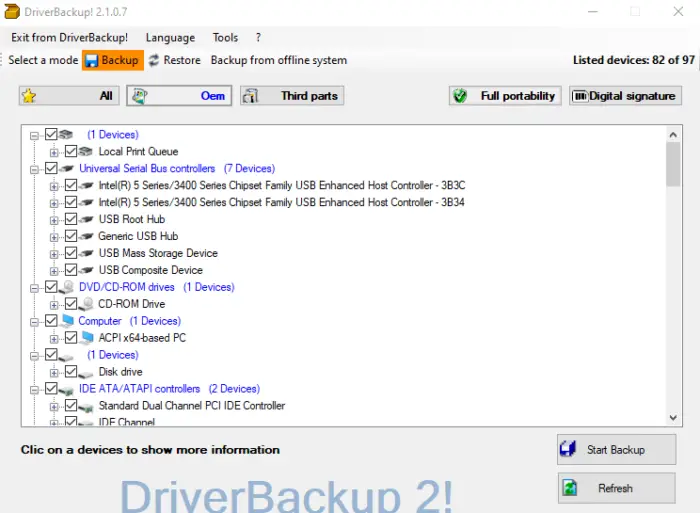700x513 pixels.
Task: Click the Universal Serial Bus controllers icon
Action: [x=67, y=168]
